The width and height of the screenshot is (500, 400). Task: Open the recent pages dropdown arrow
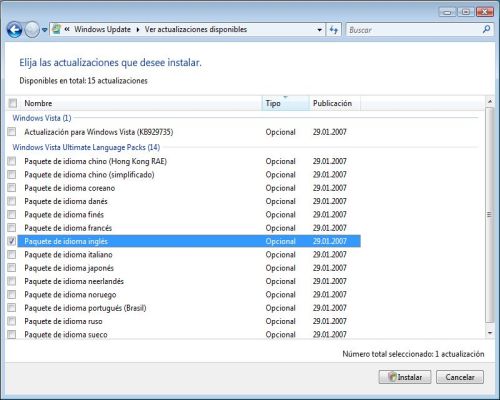pos(44,30)
